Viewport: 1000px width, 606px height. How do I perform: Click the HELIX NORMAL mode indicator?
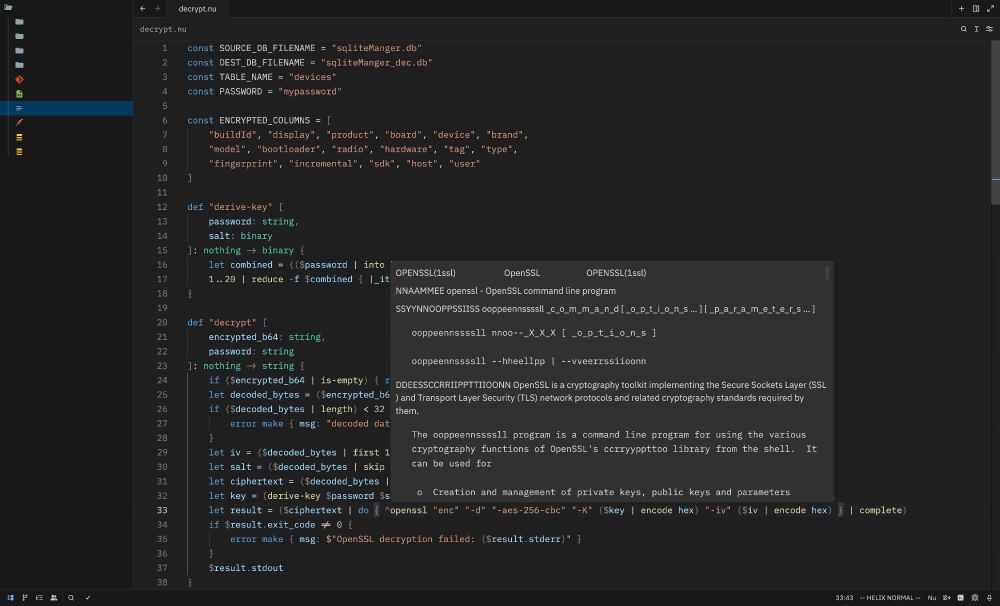point(890,598)
